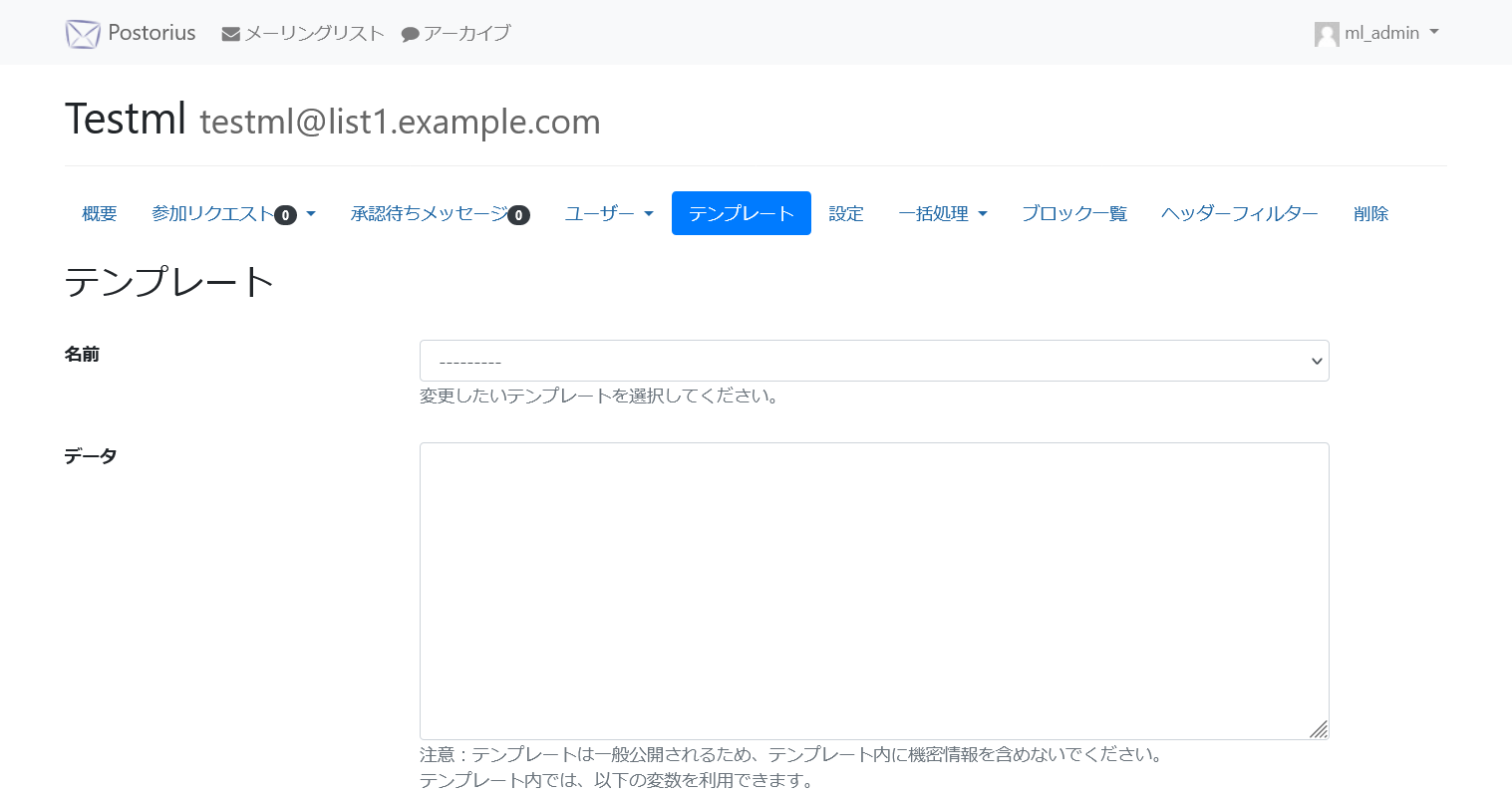Switch to the 設定 tab
This screenshot has height=795, width=1512.
[x=846, y=213]
